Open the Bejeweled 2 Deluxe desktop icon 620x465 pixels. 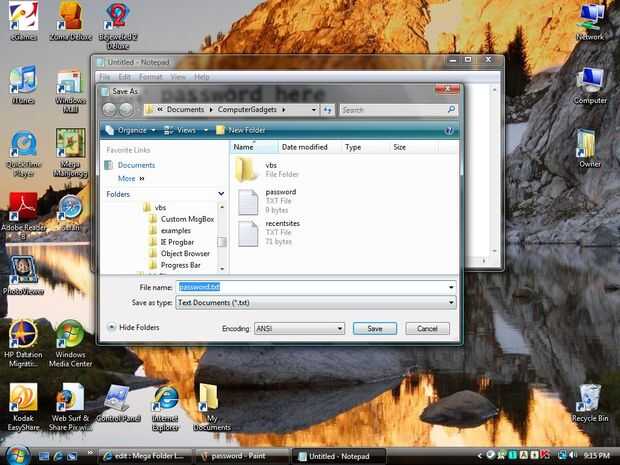118,25
